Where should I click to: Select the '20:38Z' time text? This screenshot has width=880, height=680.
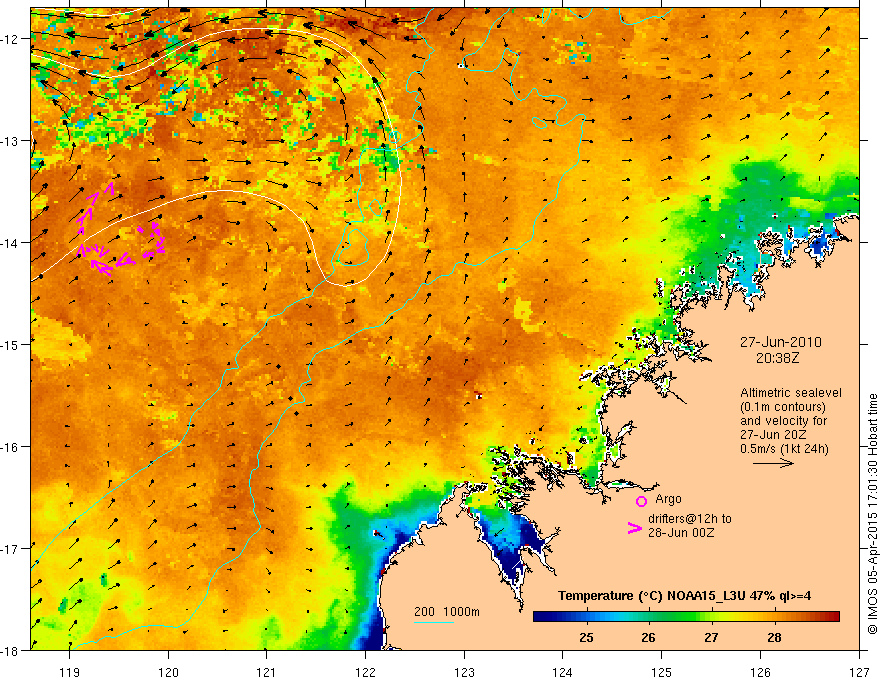(x=777, y=358)
